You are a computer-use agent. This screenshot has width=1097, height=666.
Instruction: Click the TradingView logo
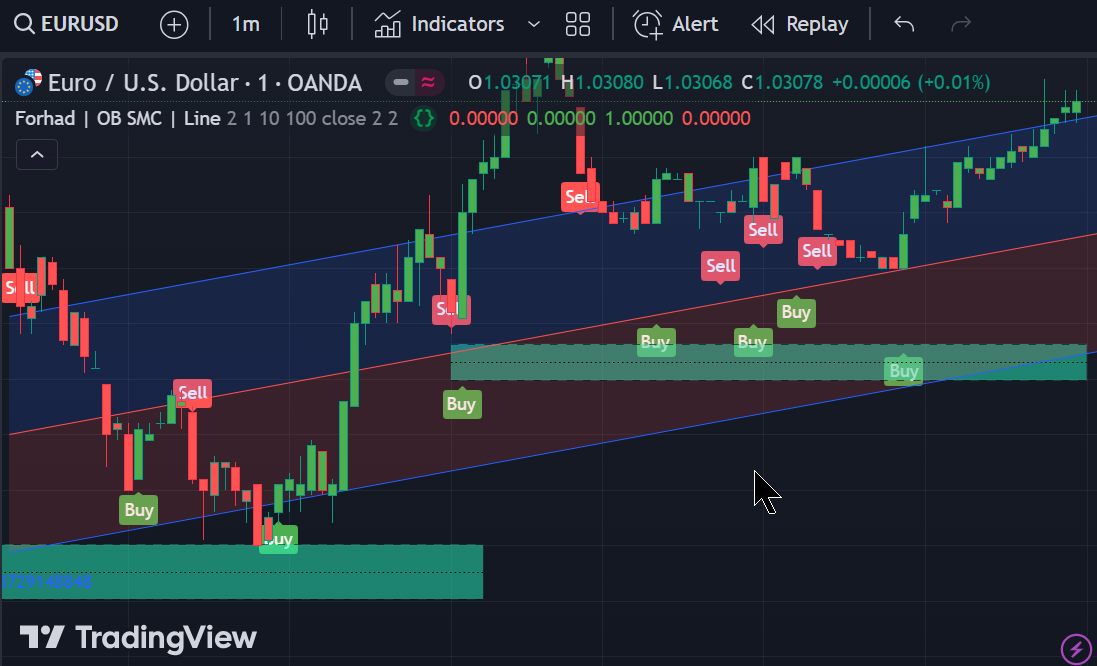138,637
